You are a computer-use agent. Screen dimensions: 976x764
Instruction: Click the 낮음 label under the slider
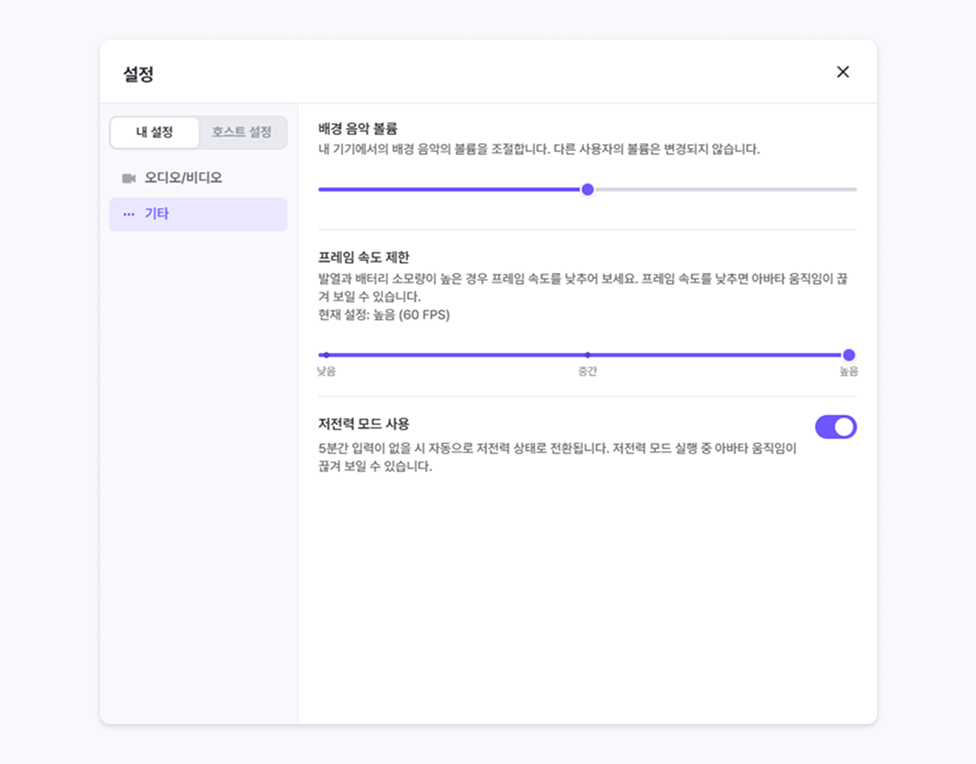coord(327,372)
